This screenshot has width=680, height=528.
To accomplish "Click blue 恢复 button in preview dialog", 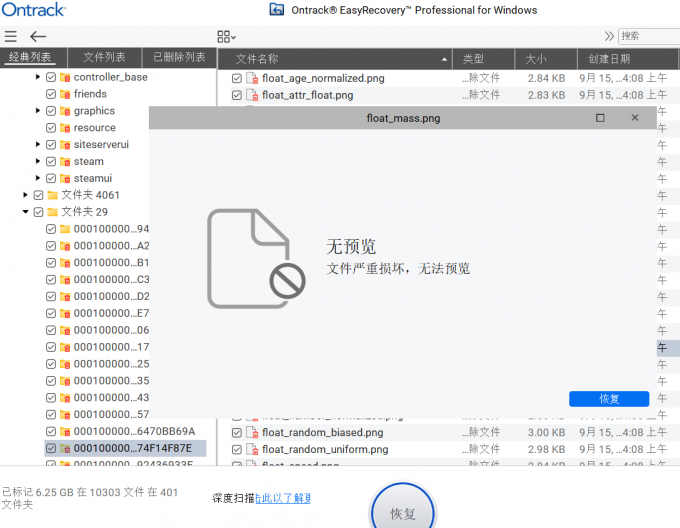I will (x=609, y=399).
